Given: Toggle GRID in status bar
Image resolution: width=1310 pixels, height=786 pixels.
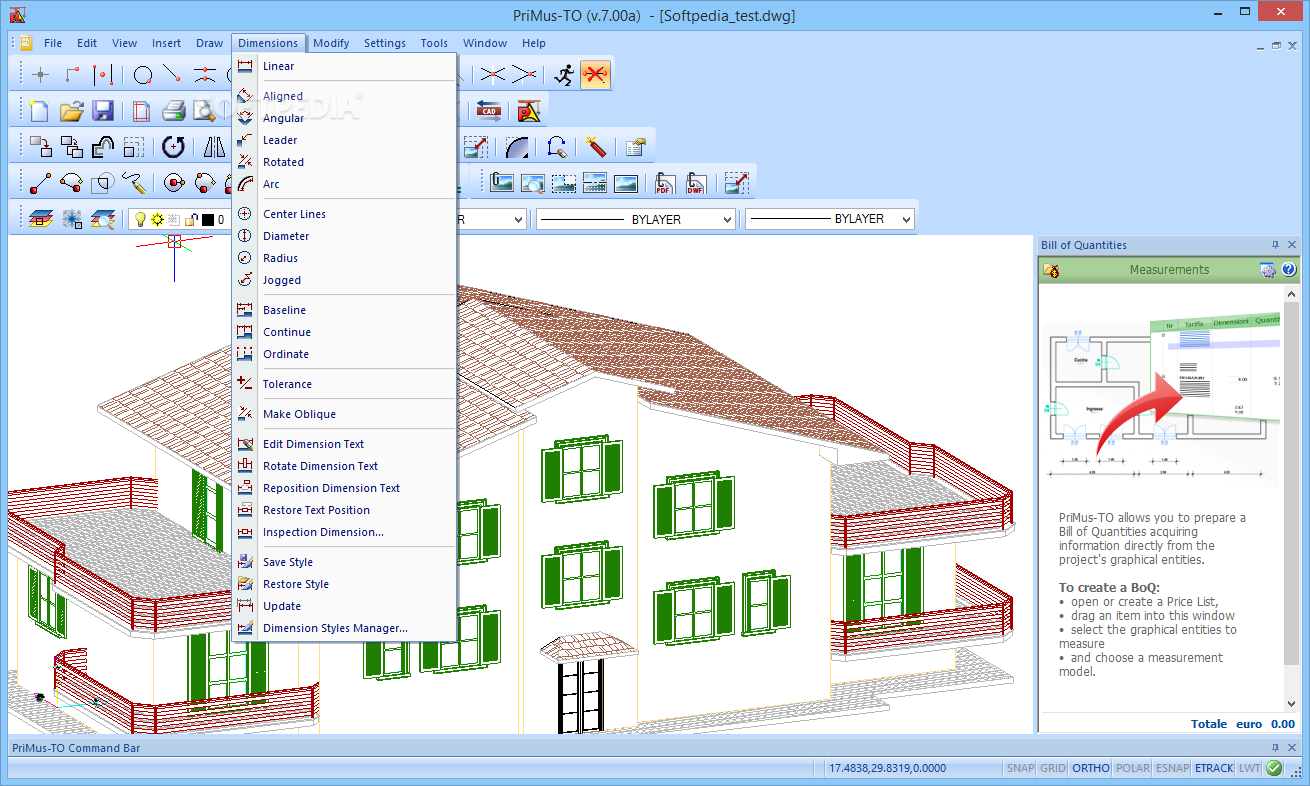Looking at the screenshot, I should 1052,768.
